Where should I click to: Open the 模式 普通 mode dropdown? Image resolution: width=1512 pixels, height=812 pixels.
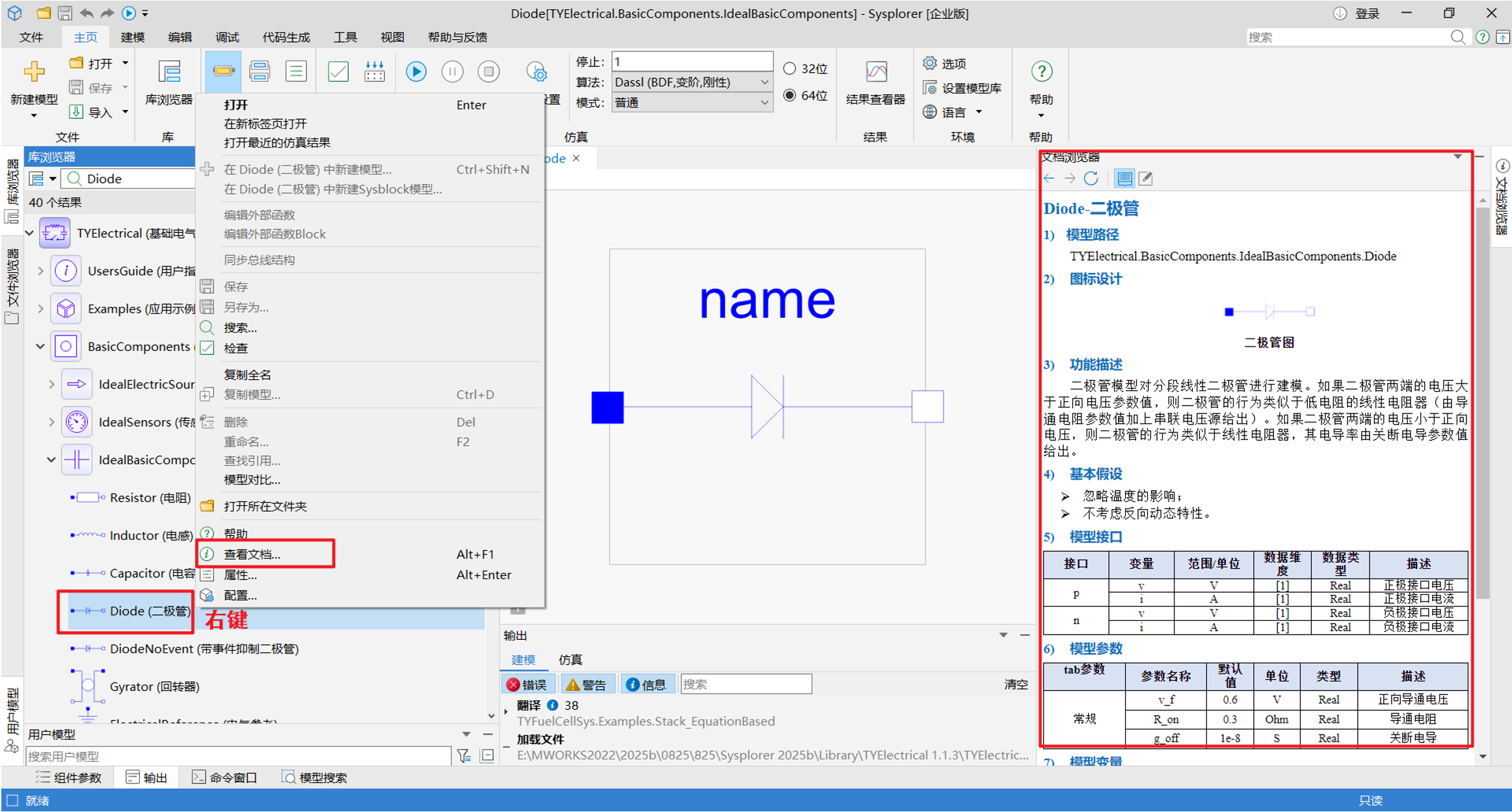(x=764, y=103)
